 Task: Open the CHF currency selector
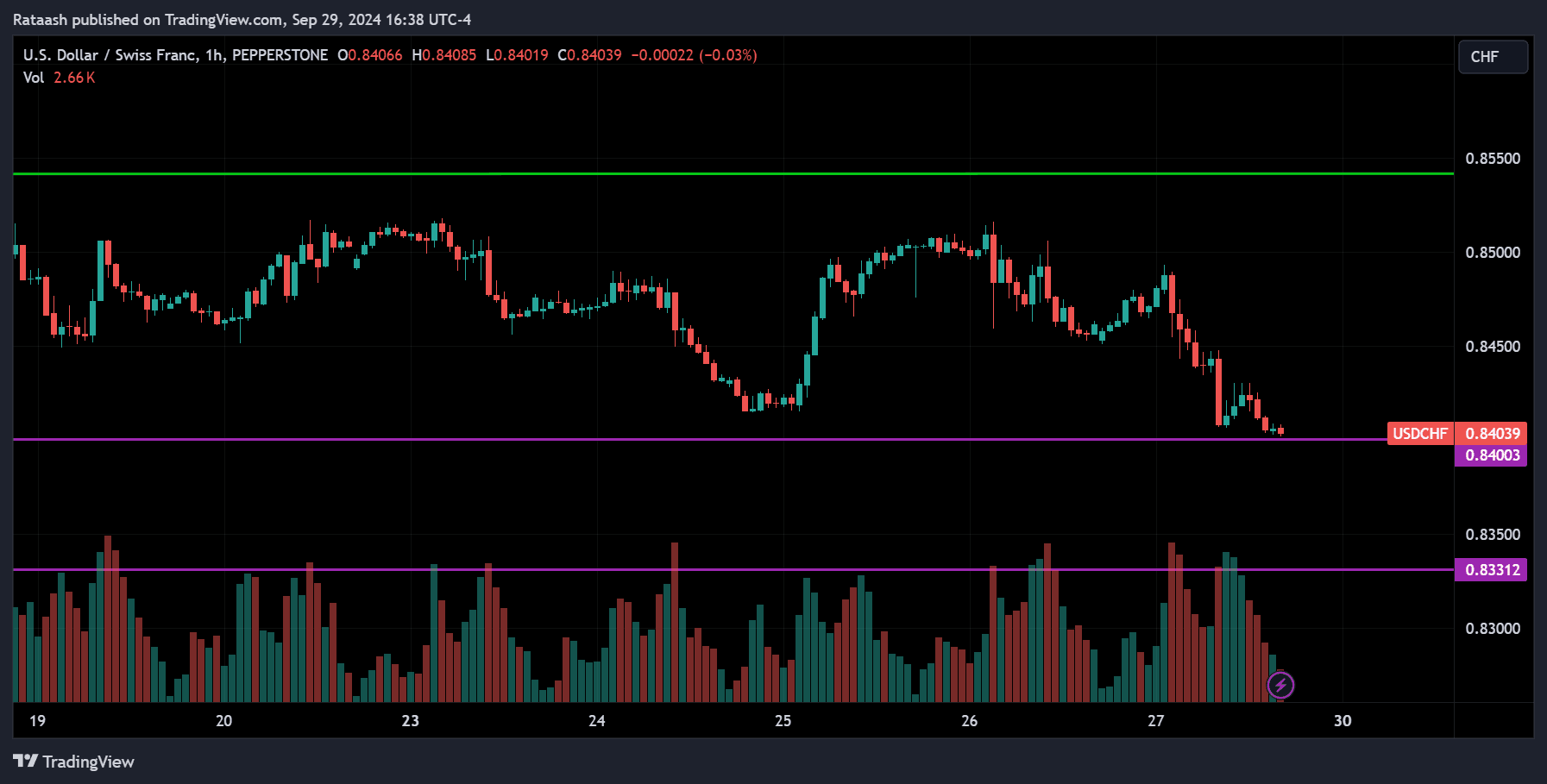pos(1492,57)
